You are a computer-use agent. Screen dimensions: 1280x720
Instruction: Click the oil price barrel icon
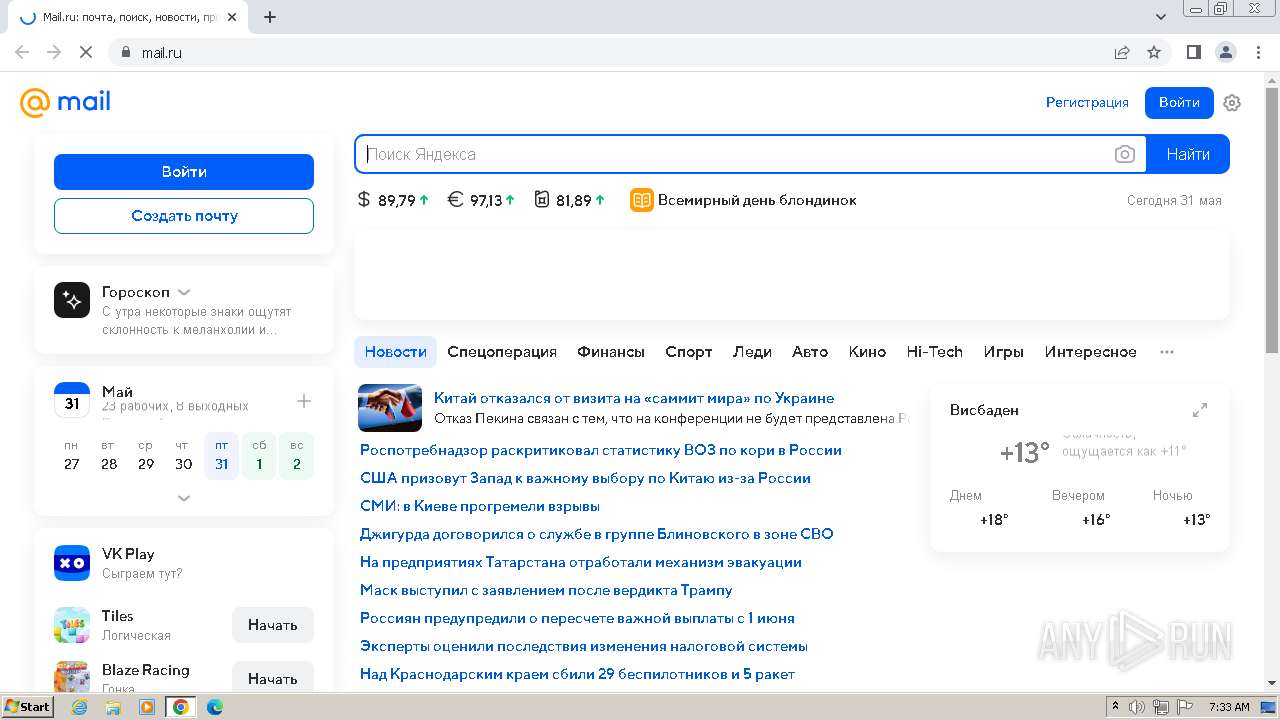pos(541,200)
